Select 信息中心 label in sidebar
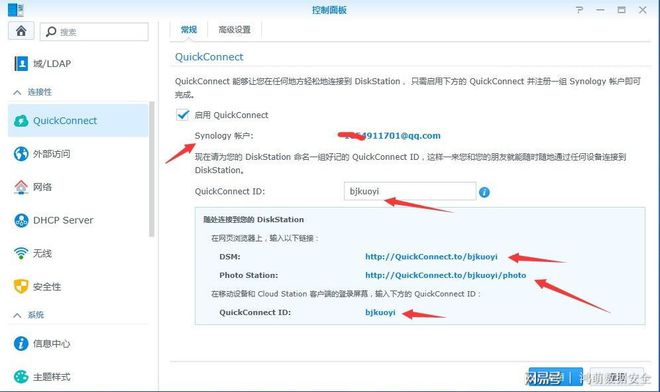The image size is (660, 392). [52, 344]
